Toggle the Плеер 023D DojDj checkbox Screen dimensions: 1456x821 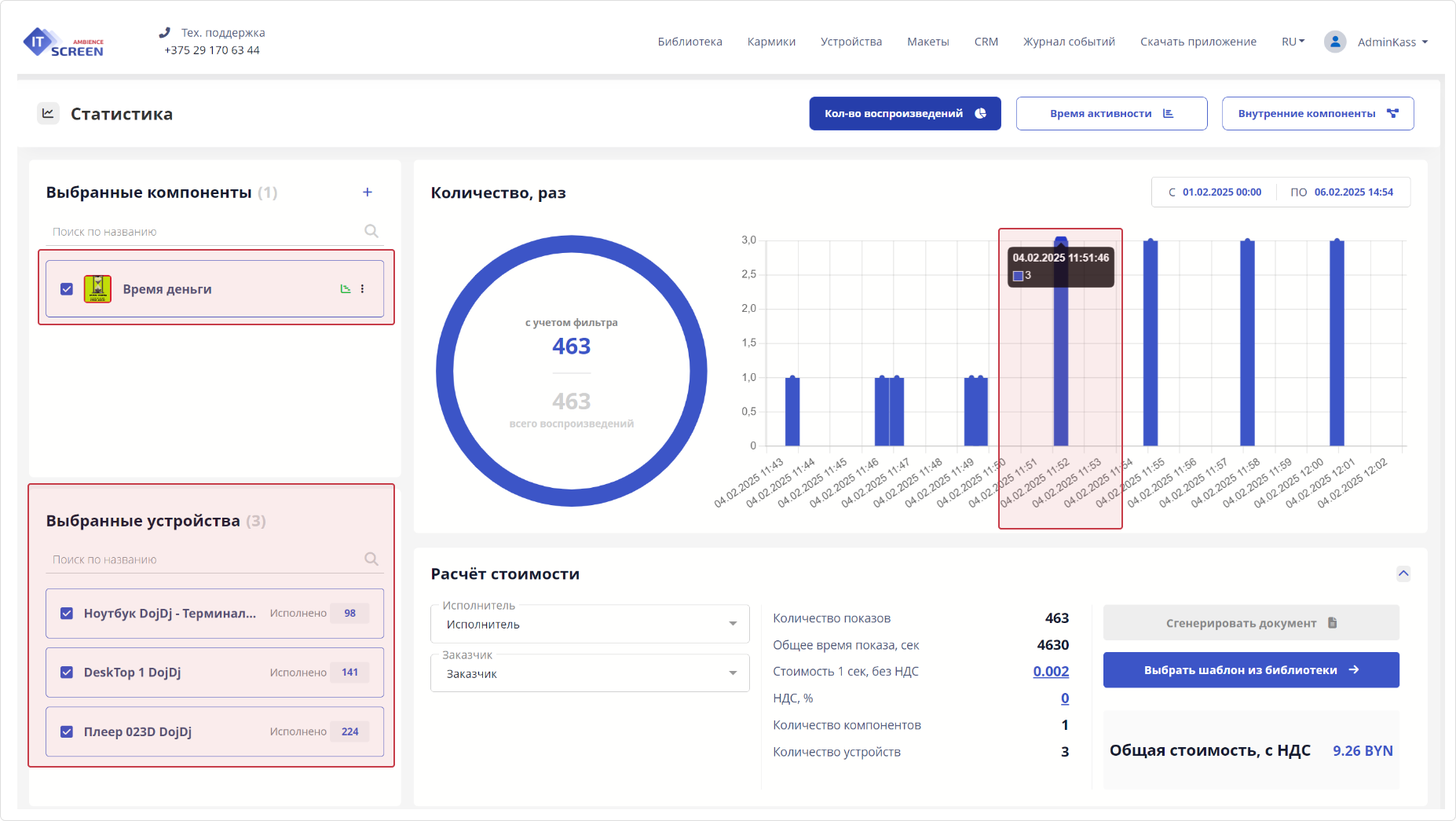click(67, 731)
